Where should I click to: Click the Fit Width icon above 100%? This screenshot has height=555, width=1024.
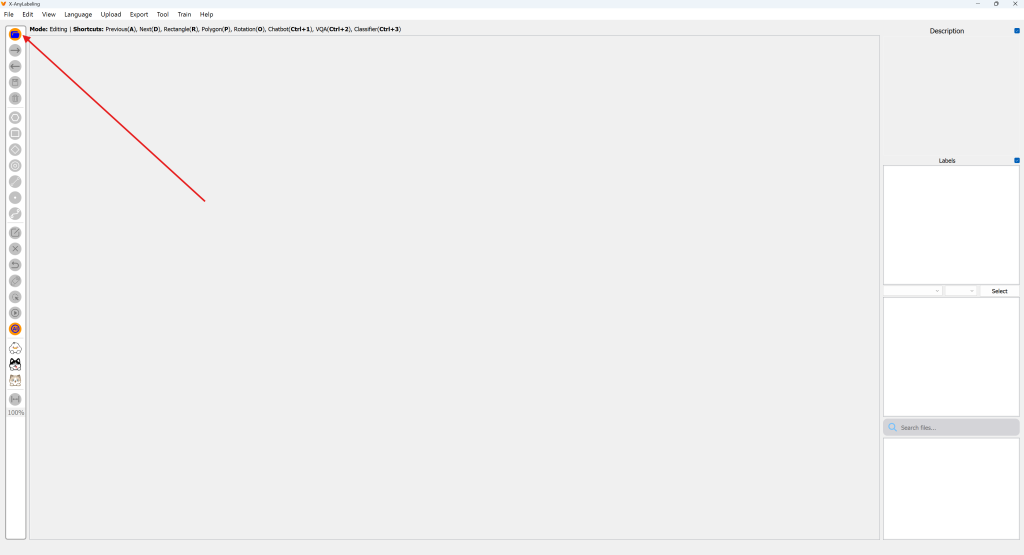[x=15, y=399]
